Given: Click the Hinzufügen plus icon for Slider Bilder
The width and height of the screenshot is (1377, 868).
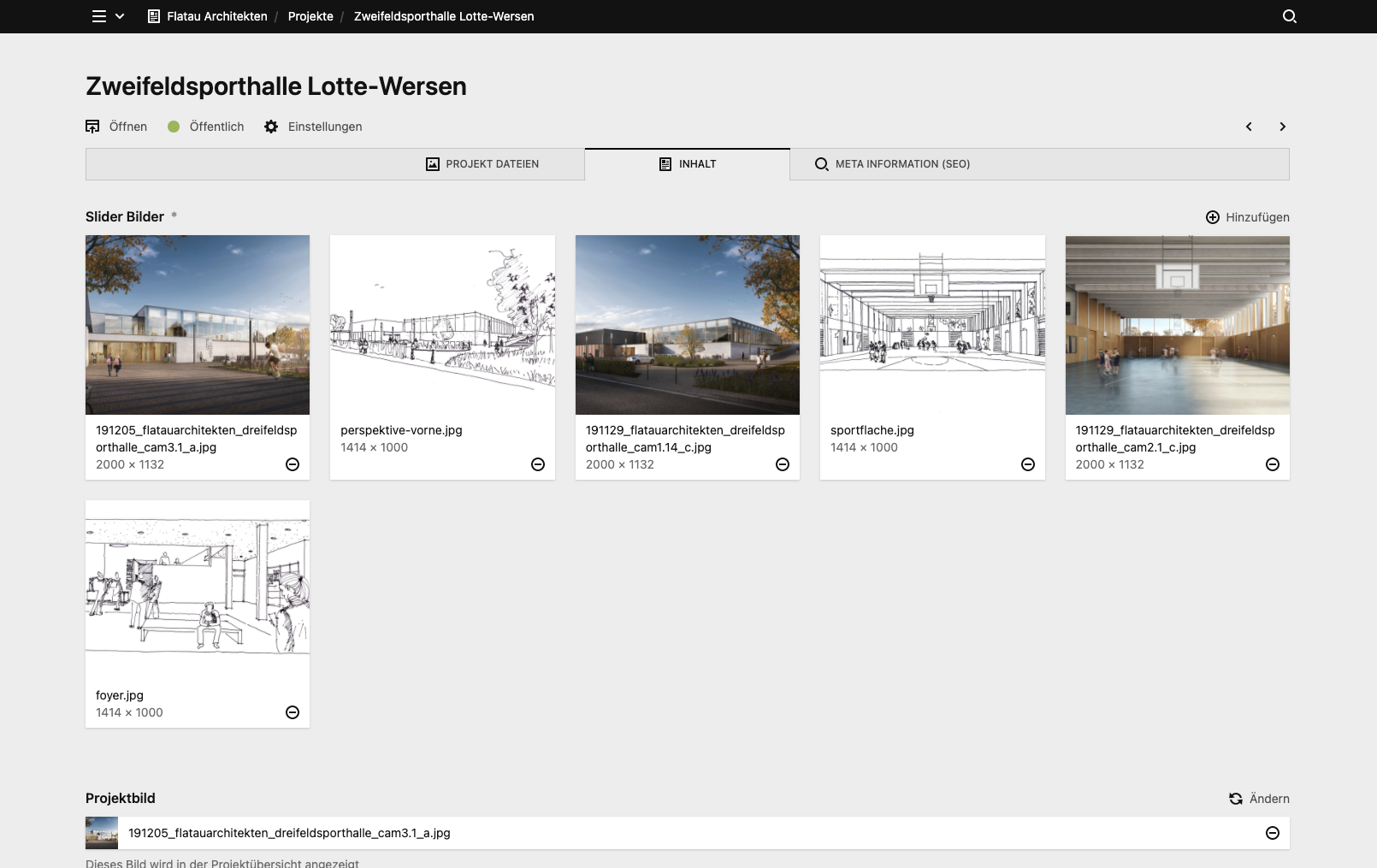Looking at the screenshot, I should coord(1213,217).
